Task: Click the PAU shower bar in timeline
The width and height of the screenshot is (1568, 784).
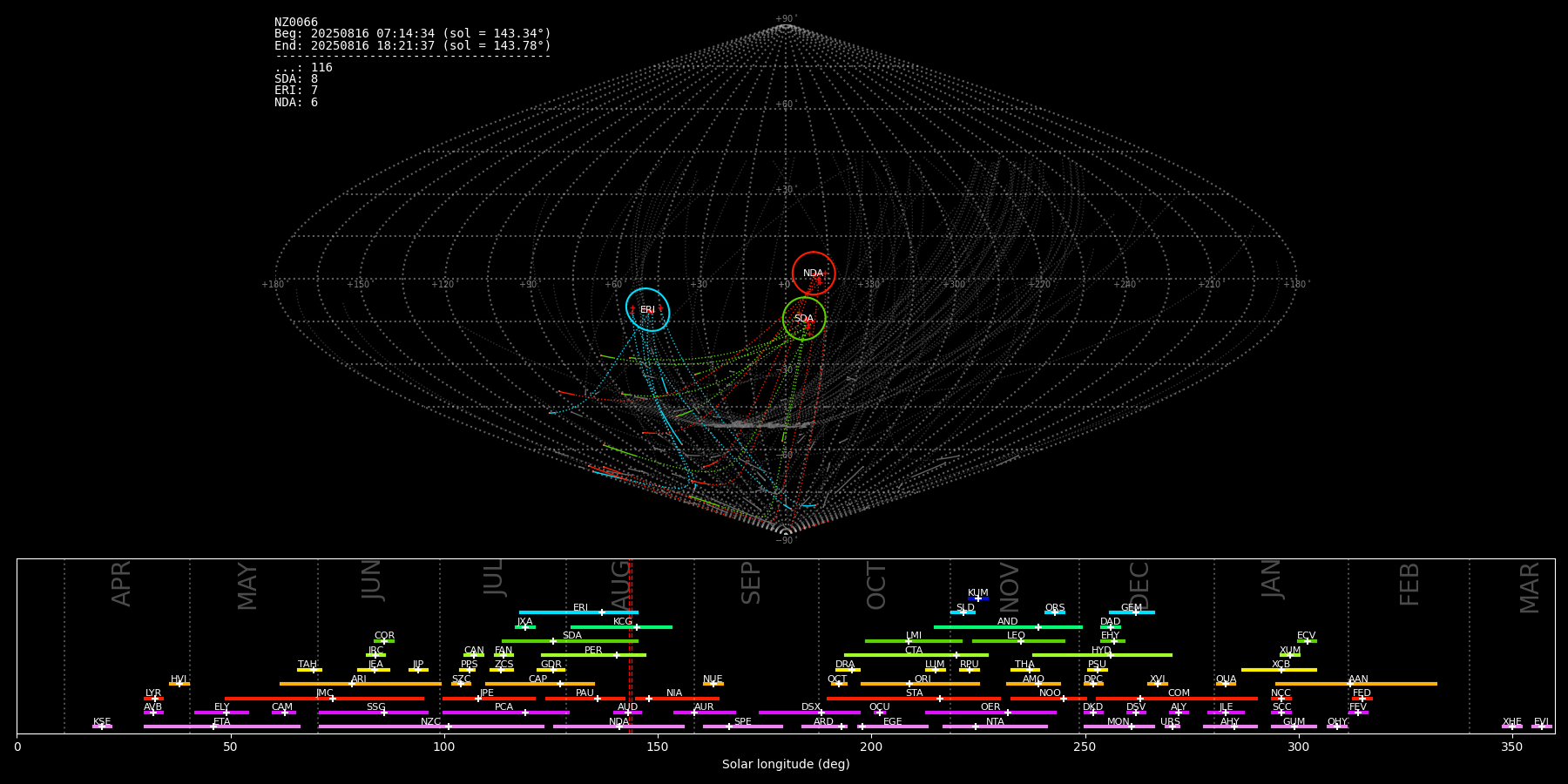Action: coord(585,699)
